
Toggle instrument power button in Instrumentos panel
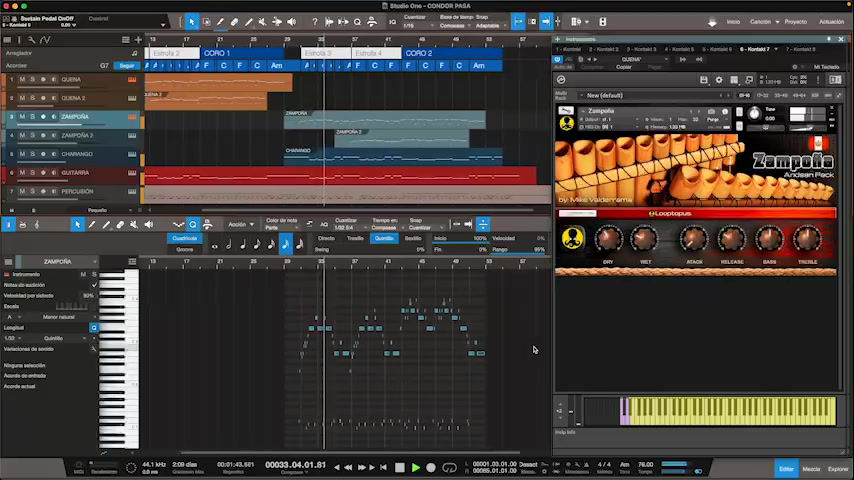(557, 59)
